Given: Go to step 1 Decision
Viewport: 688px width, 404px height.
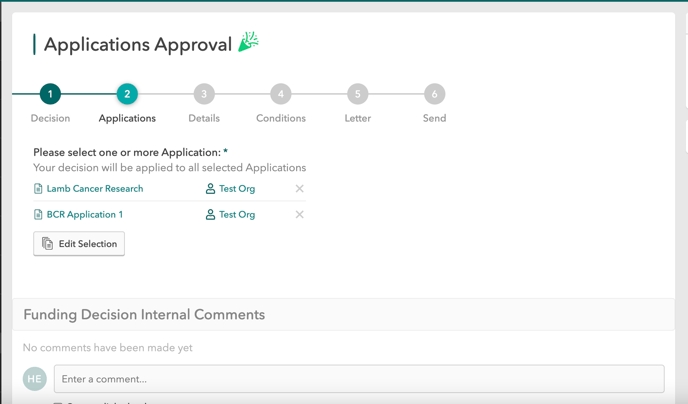Looking at the screenshot, I should tap(50, 94).
